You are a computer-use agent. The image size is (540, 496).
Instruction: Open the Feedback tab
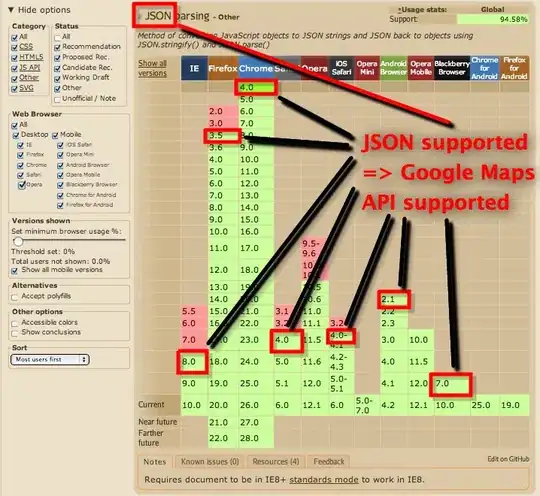[329, 462]
